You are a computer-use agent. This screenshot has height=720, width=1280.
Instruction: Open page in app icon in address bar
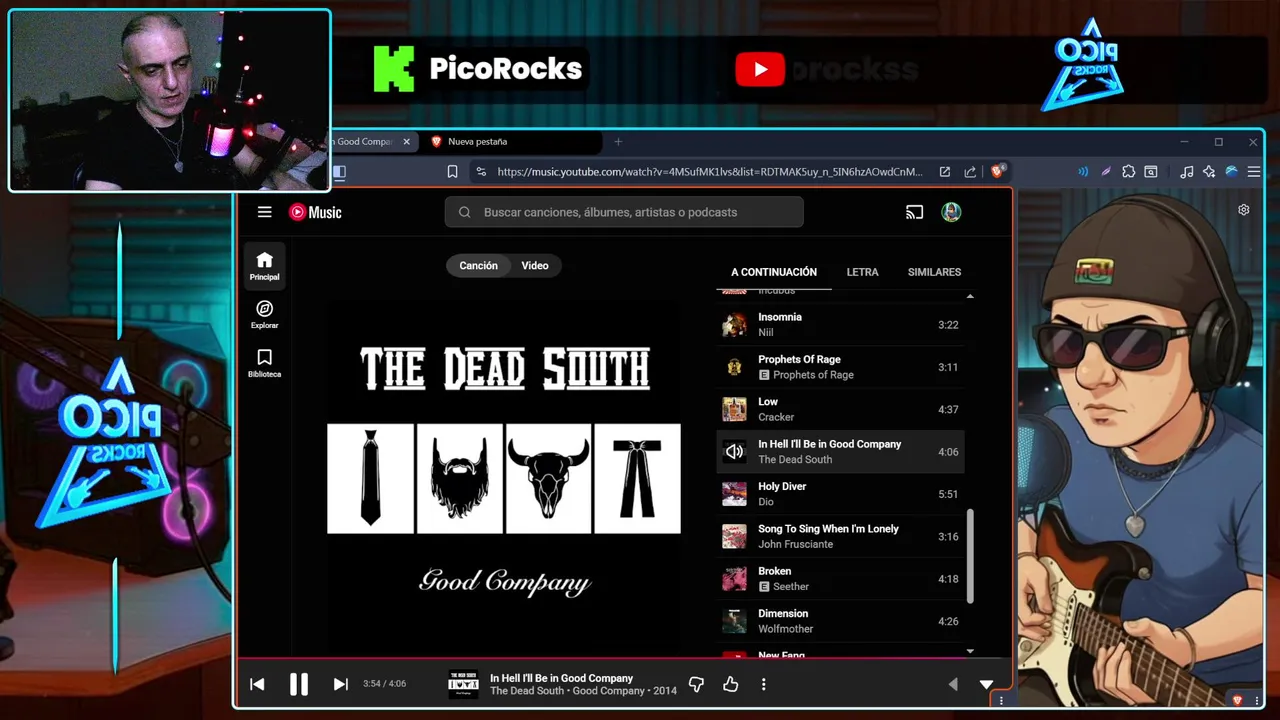[944, 172]
